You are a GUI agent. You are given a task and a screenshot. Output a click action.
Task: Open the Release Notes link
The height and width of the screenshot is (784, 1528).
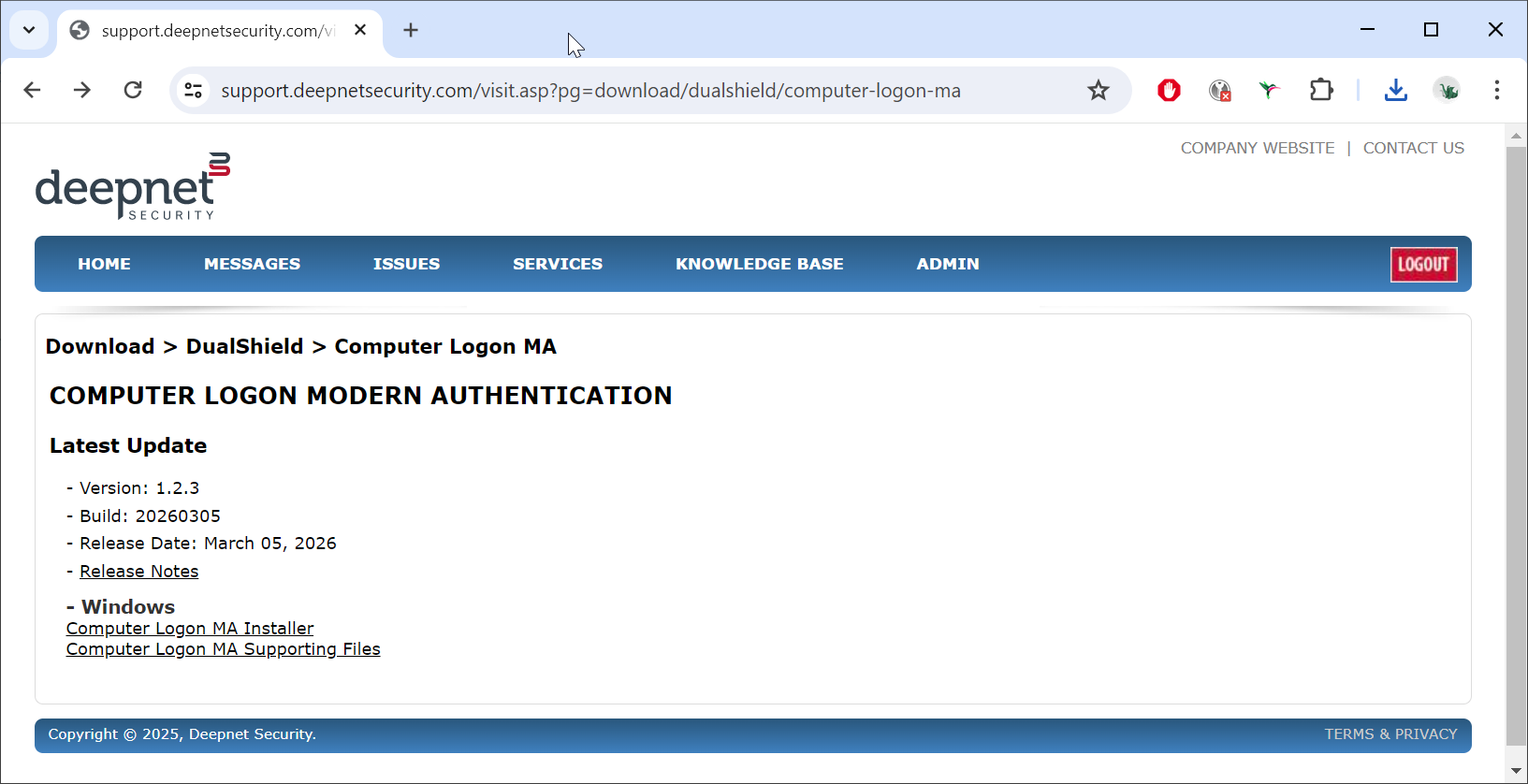tap(138, 572)
